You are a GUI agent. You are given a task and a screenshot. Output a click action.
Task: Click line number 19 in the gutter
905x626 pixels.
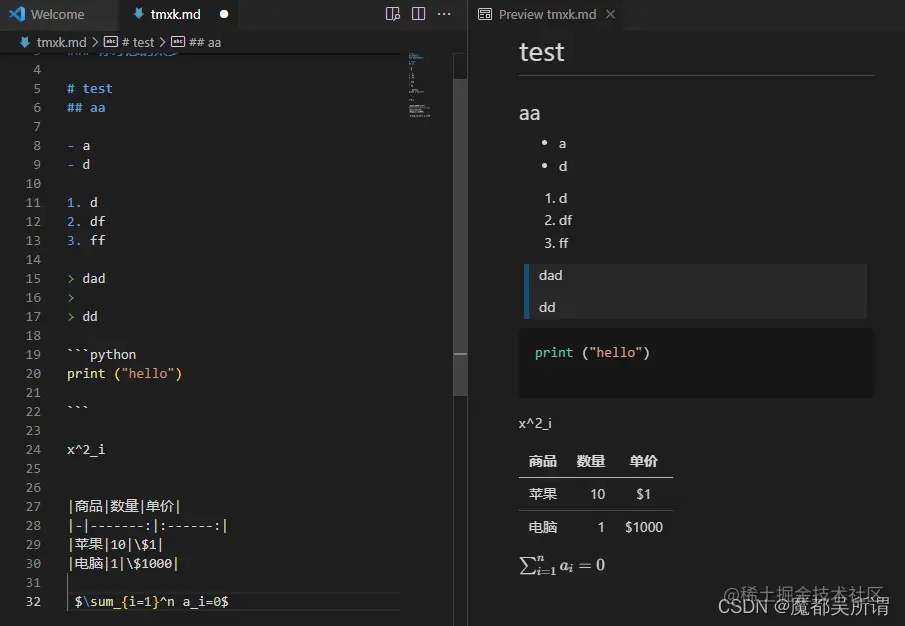pyautogui.click(x=33, y=355)
